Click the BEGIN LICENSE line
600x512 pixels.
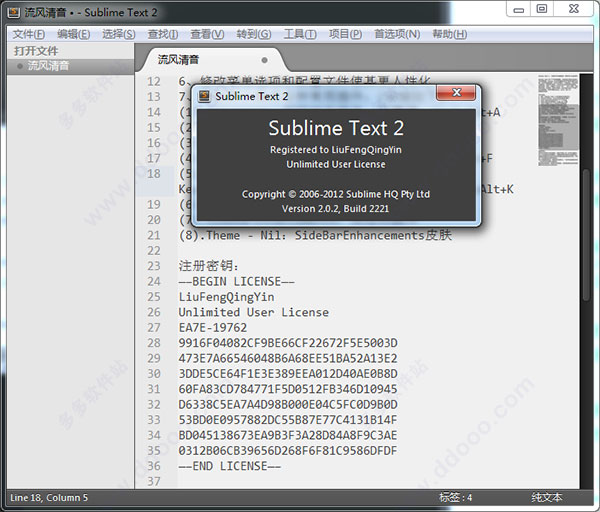point(236,282)
